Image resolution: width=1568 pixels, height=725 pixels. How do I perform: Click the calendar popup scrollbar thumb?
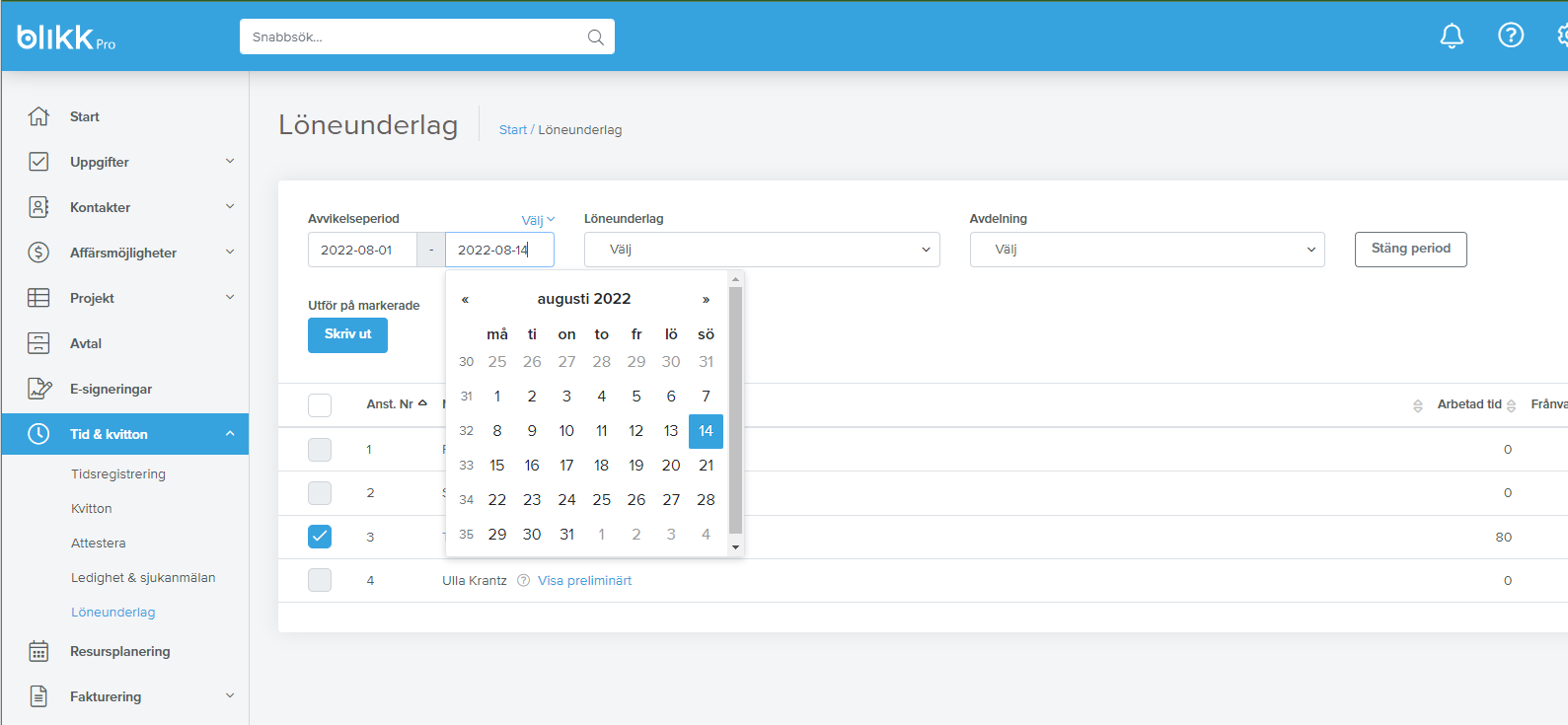click(x=735, y=409)
